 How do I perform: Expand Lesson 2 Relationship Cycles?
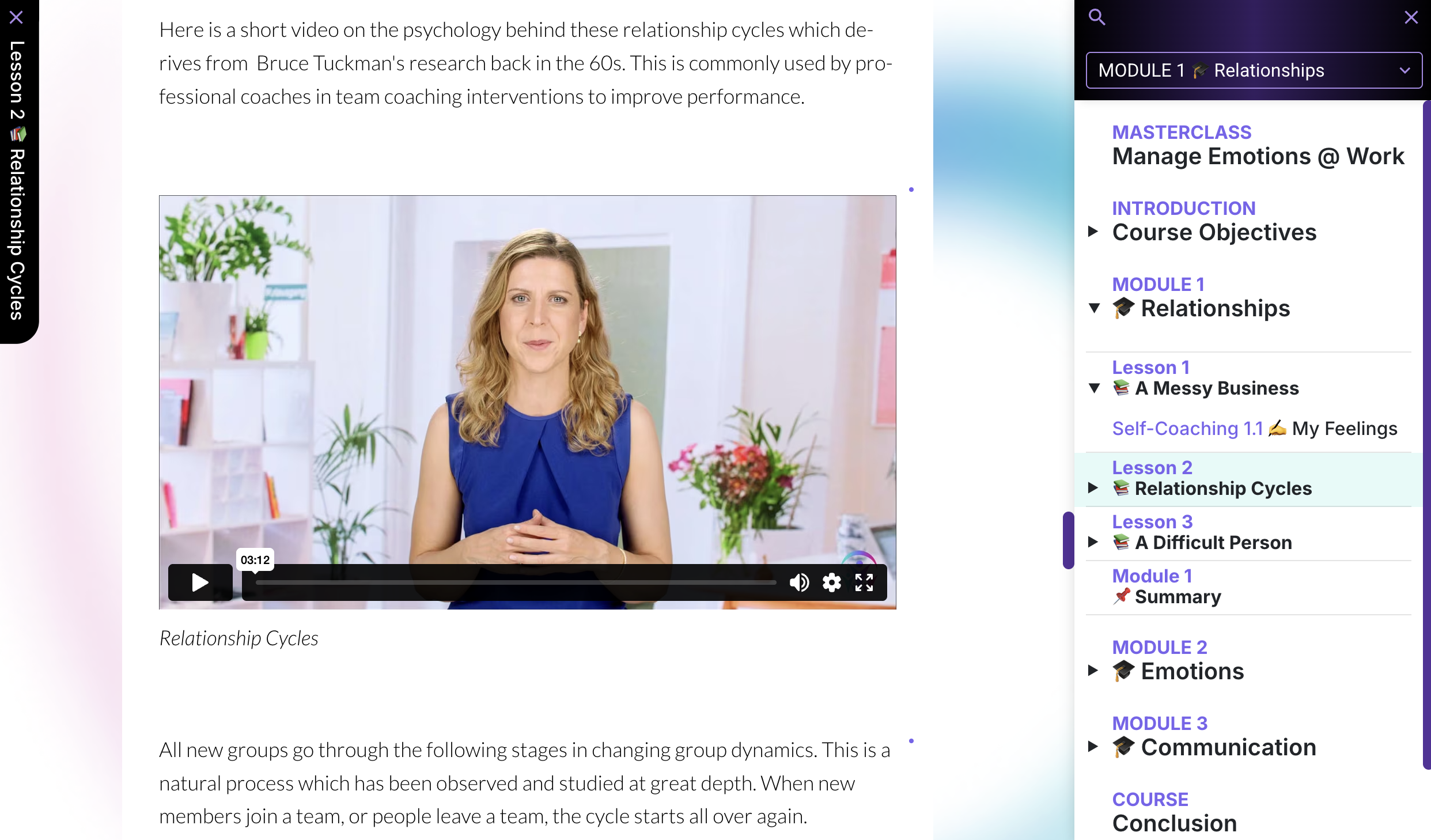coord(1093,488)
